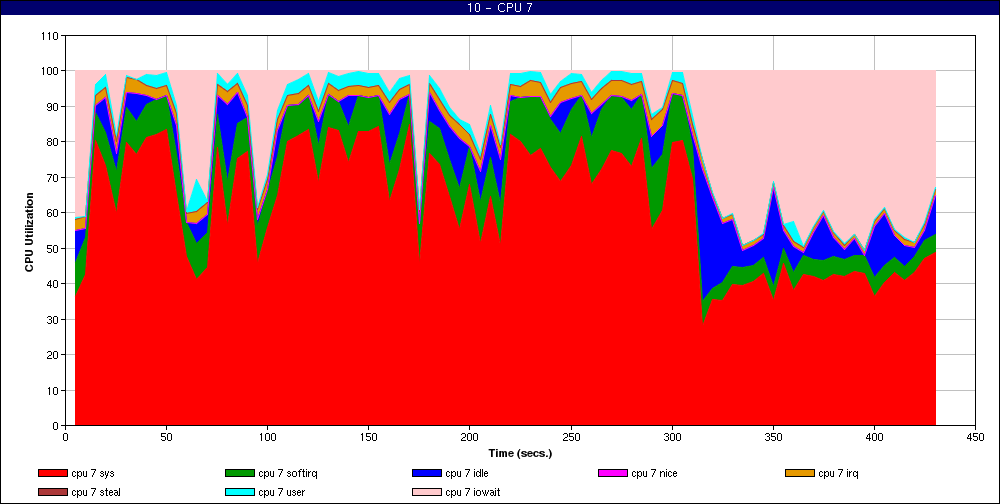Click the pink cpu 7 iowait legend swatch
1000x504 pixels.
point(427,493)
